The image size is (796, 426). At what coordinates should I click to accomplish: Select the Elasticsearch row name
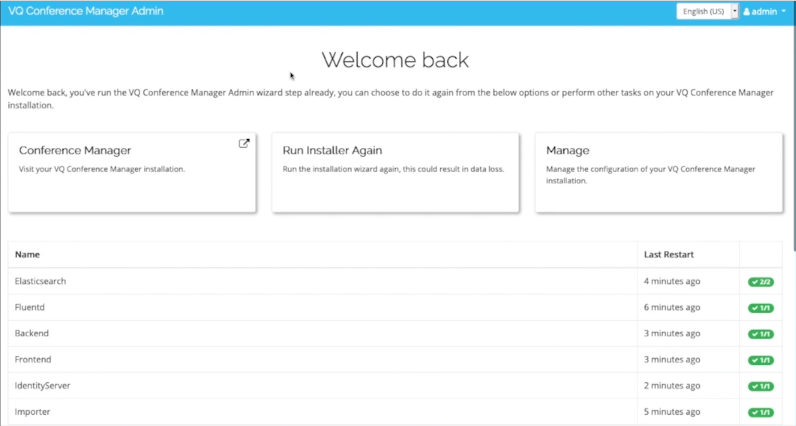click(40, 281)
